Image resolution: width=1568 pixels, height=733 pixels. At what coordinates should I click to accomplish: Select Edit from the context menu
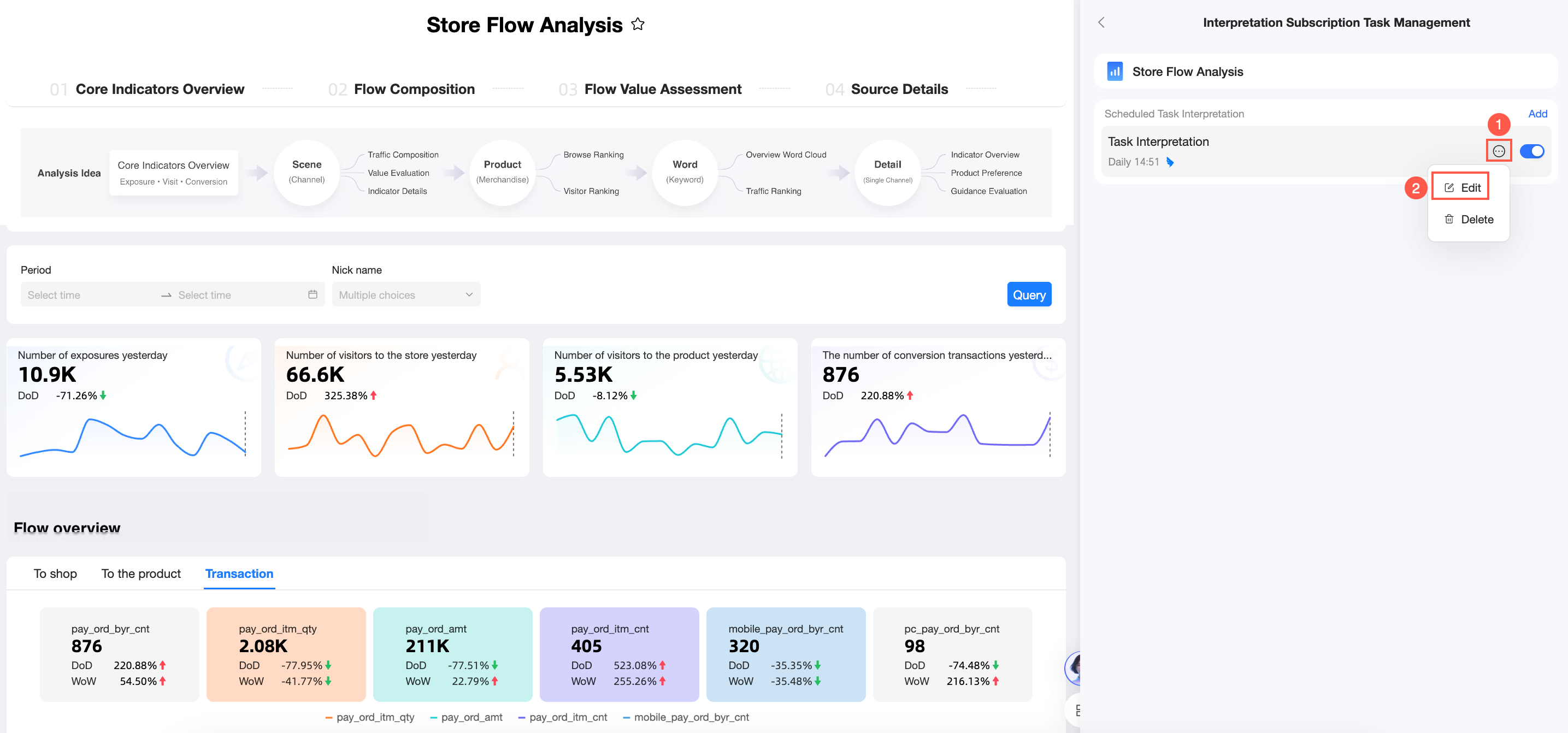[1461, 187]
